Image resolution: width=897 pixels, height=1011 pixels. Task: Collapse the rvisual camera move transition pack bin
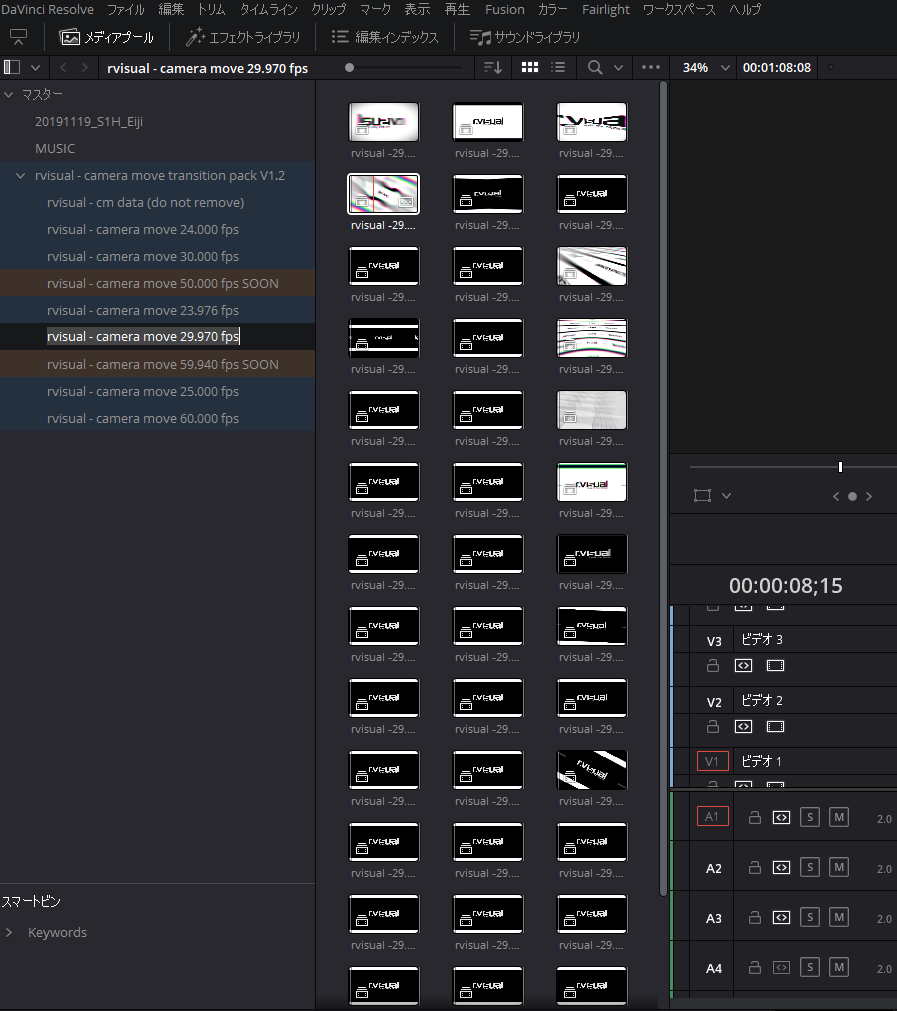21,175
